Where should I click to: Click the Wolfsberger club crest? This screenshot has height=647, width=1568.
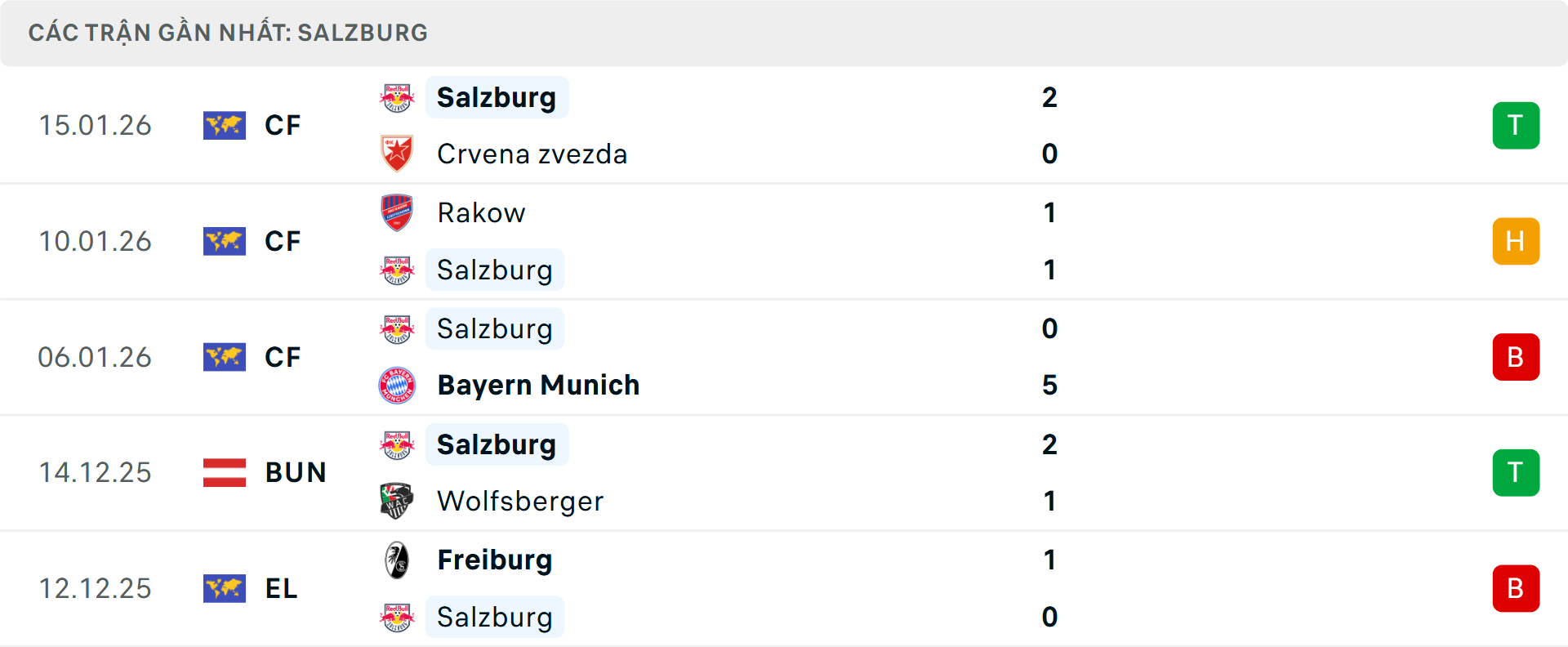pyautogui.click(x=397, y=501)
